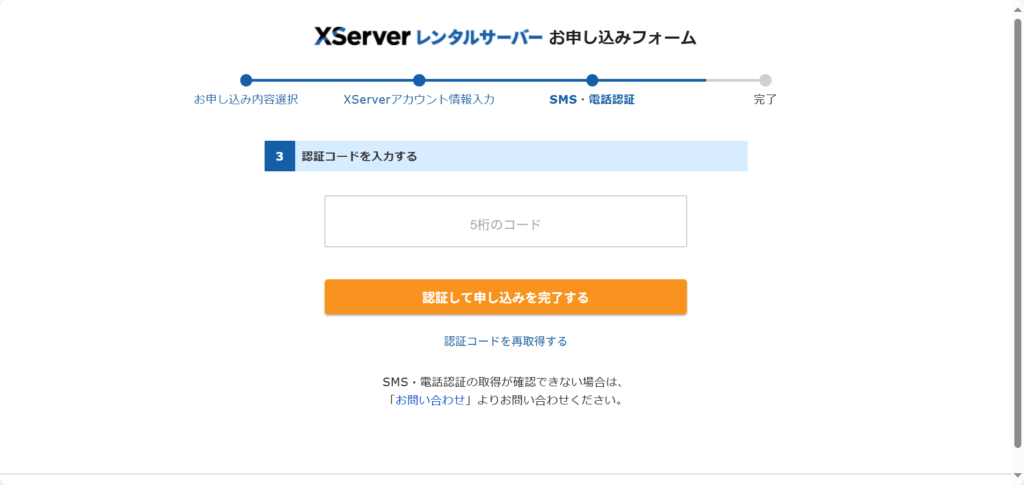Select the XServerアカウント情報入力 step label
The image size is (1024, 485).
point(419,100)
